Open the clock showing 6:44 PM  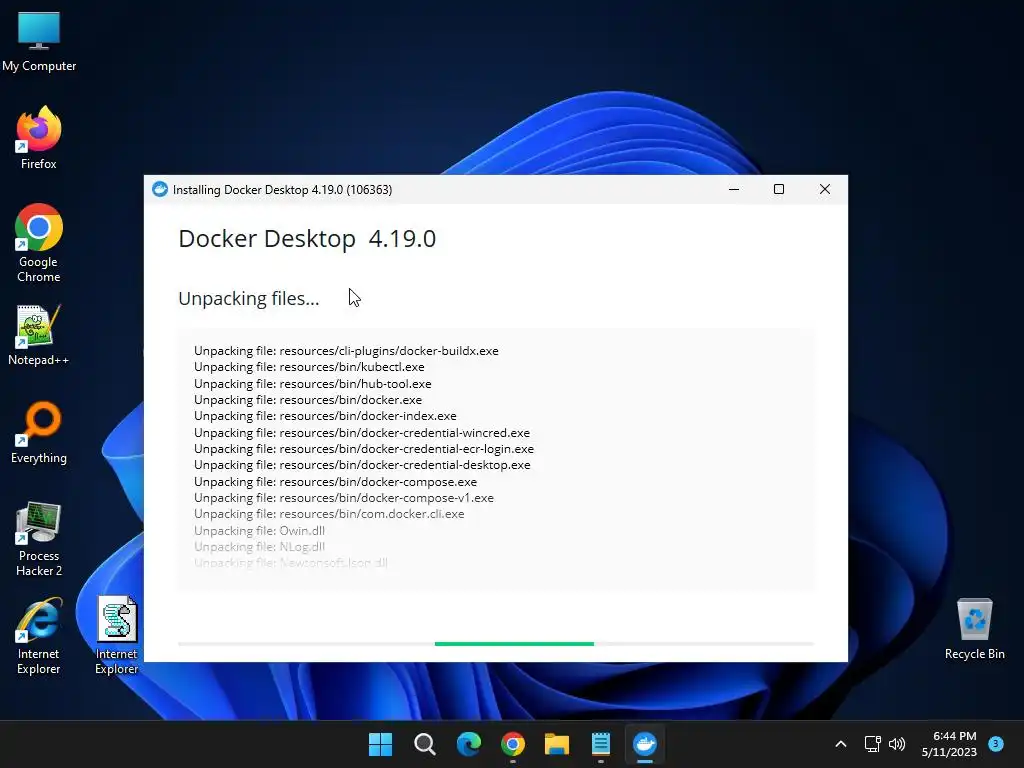pos(949,744)
